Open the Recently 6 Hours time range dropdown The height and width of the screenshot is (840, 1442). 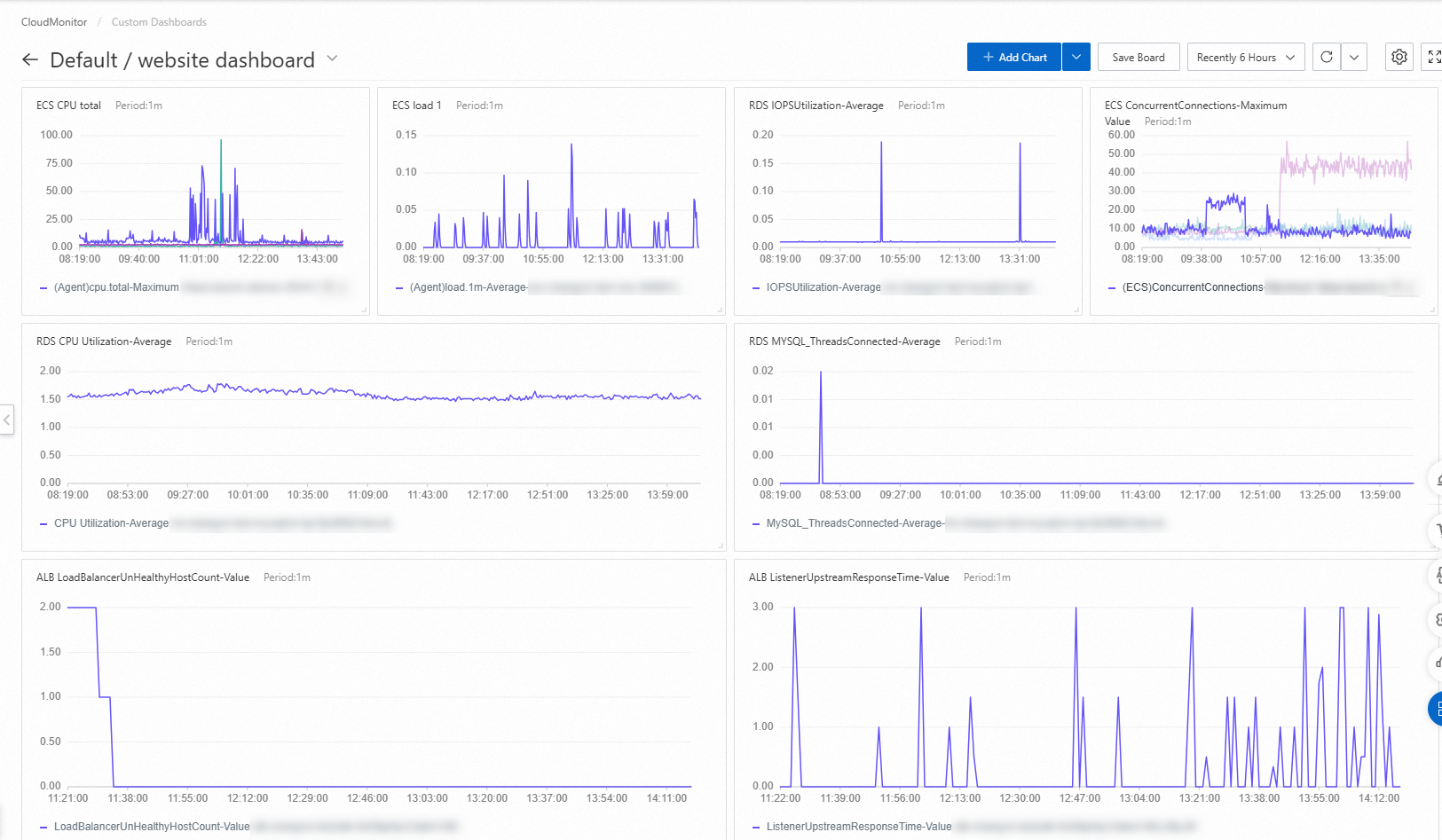click(1245, 57)
